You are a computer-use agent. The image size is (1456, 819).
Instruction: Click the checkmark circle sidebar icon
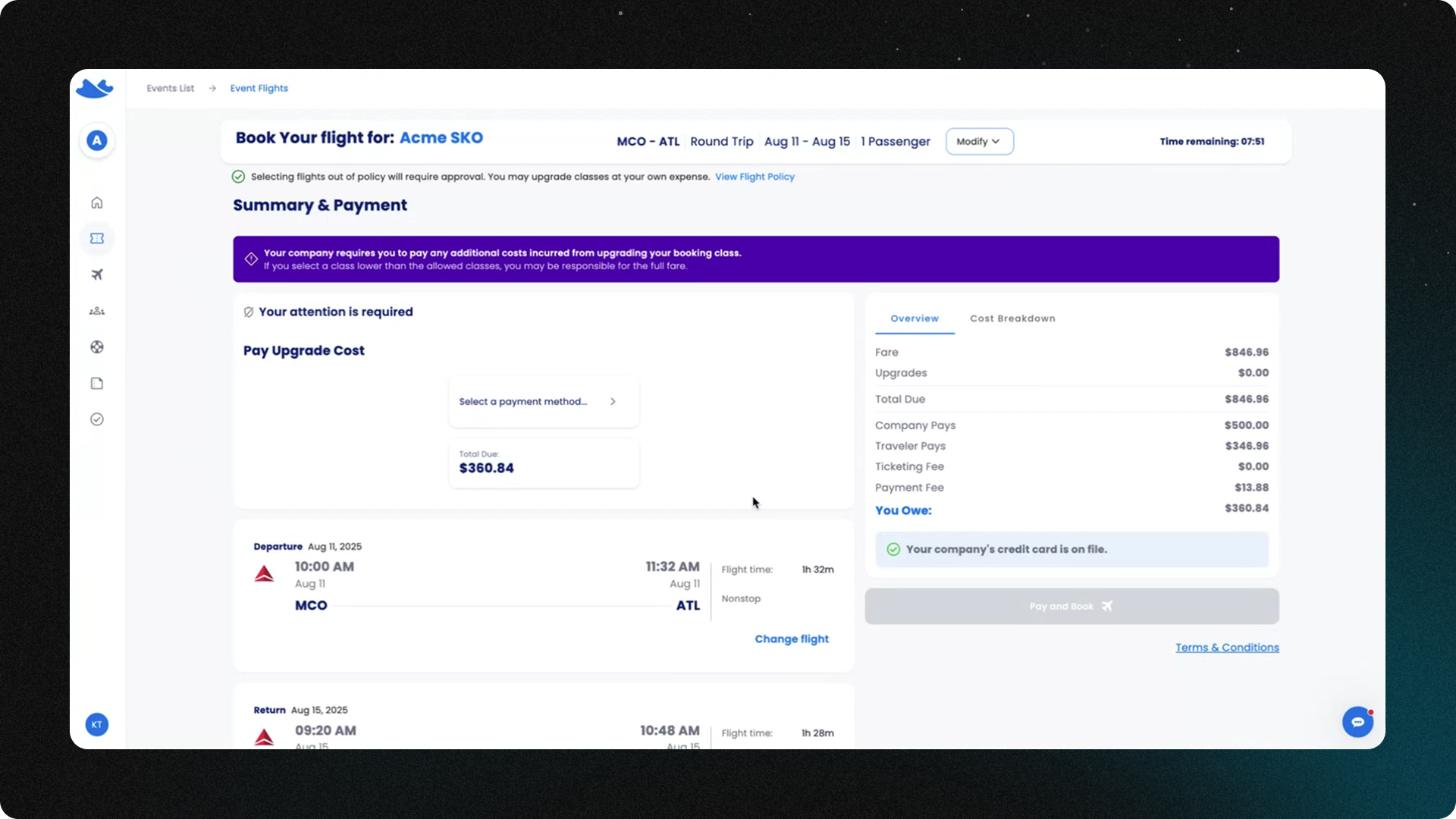[x=97, y=419]
